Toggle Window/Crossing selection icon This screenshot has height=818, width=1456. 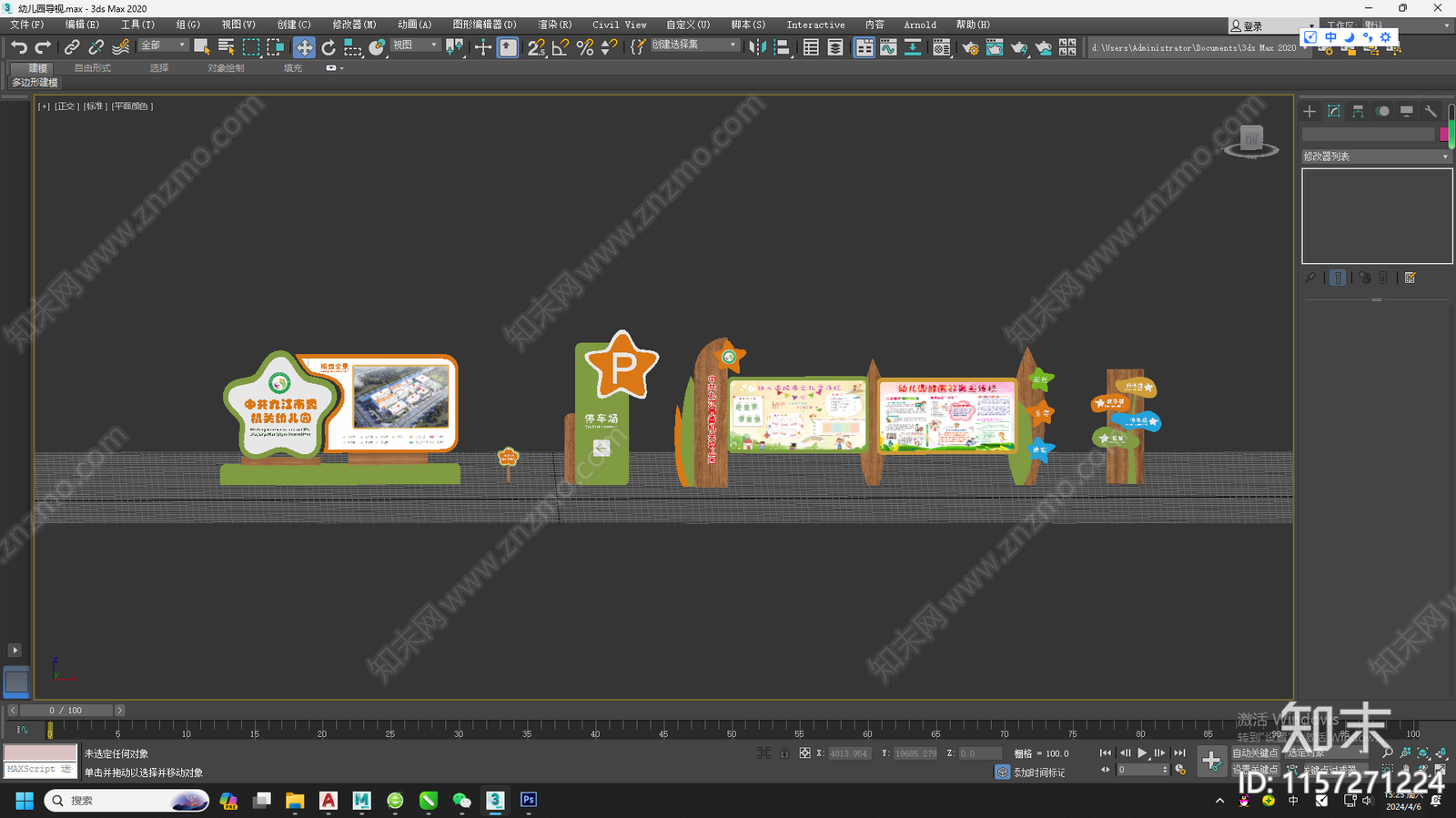275,47
